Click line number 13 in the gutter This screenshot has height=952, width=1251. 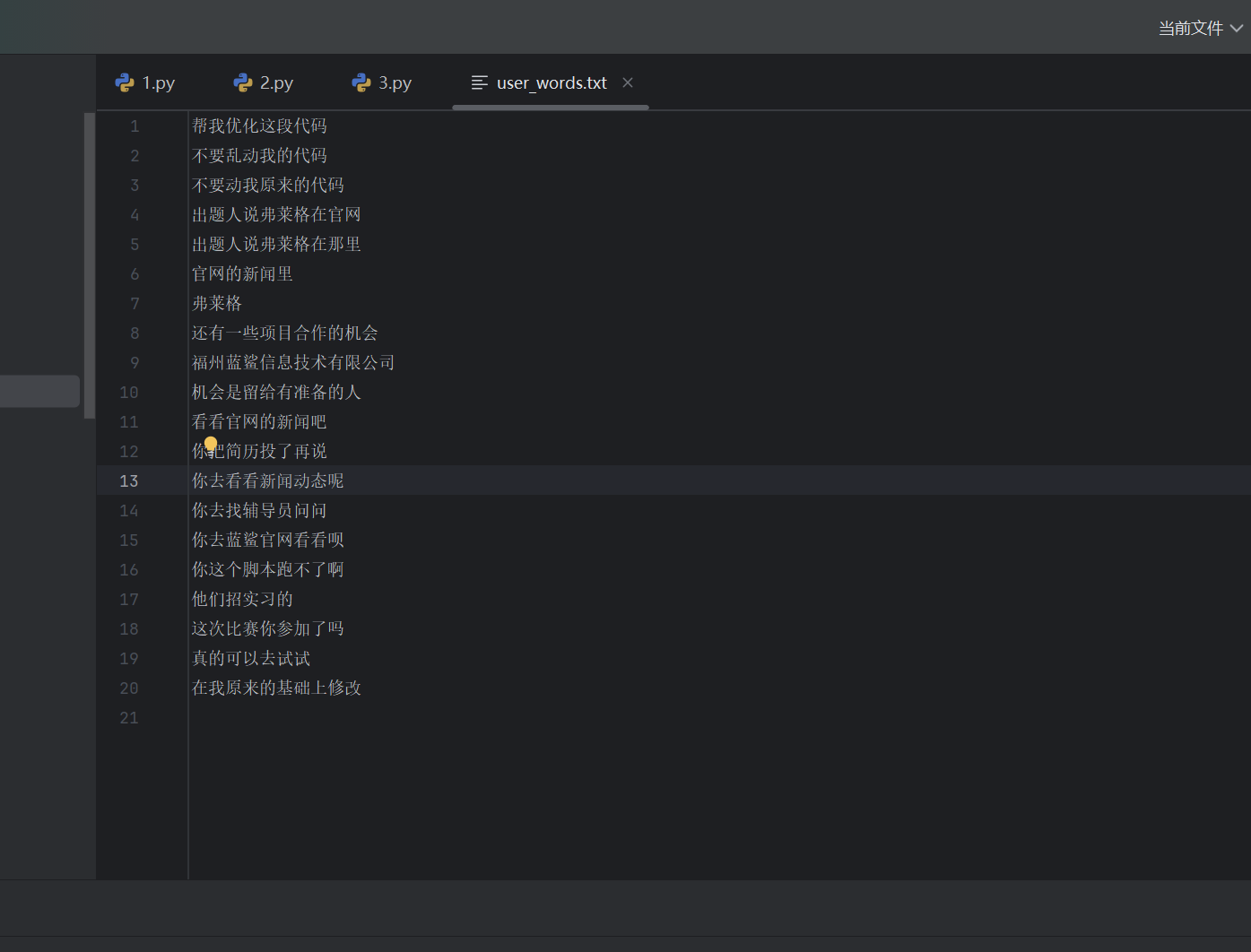pyautogui.click(x=129, y=481)
